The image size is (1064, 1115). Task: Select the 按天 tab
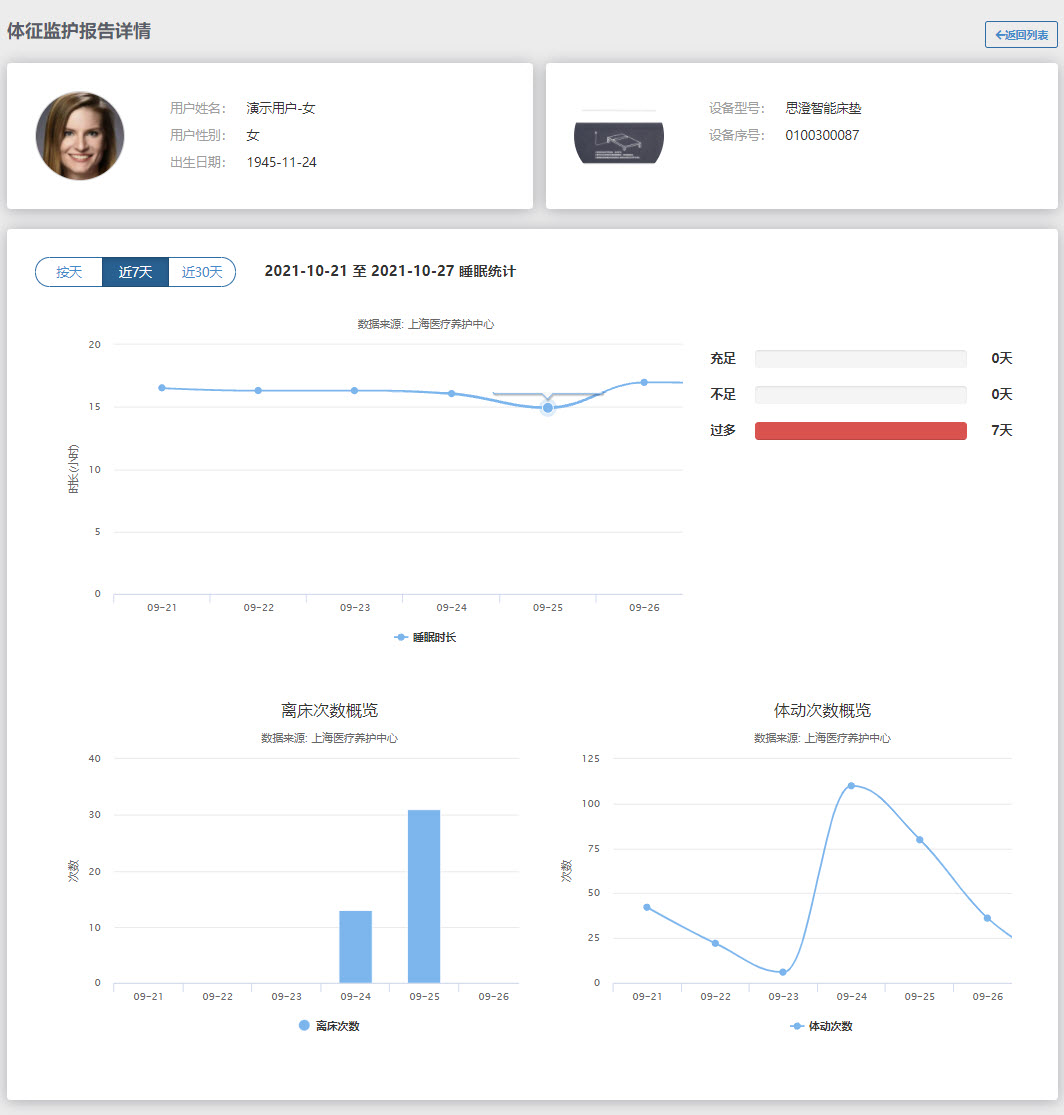pyautogui.click(x=69, y=272)
